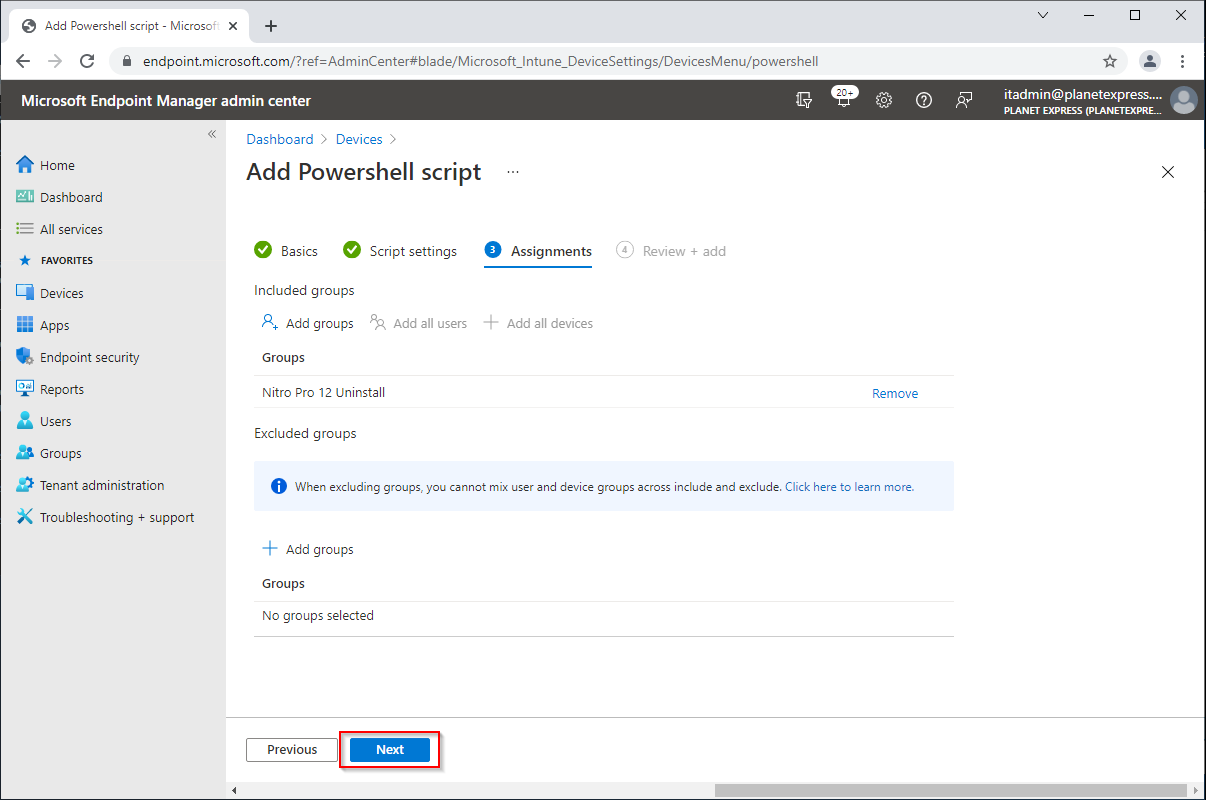This screenshot has height=800, width=1206.
Task: Click Add all users
Action: (418, 323)
